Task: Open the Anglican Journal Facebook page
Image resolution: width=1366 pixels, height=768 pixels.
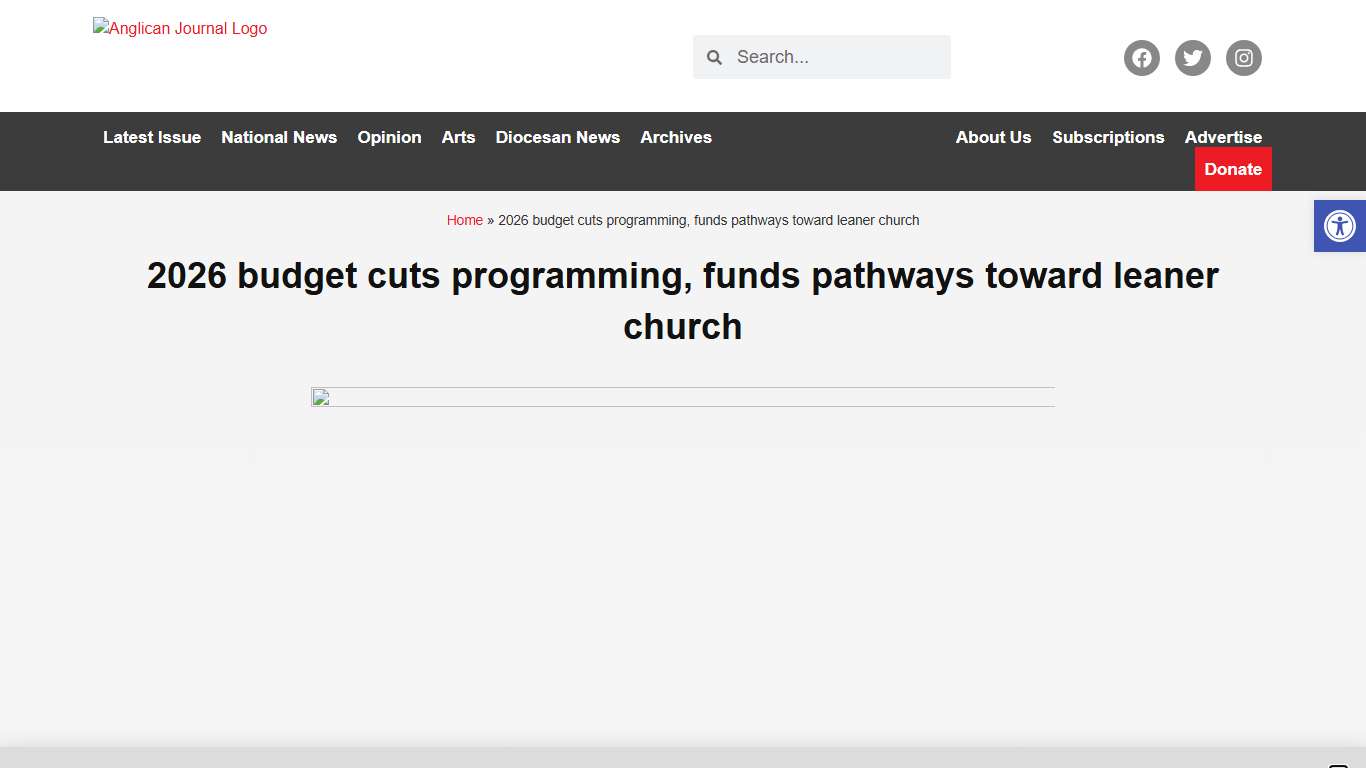Action: [x=1141, y=57]
